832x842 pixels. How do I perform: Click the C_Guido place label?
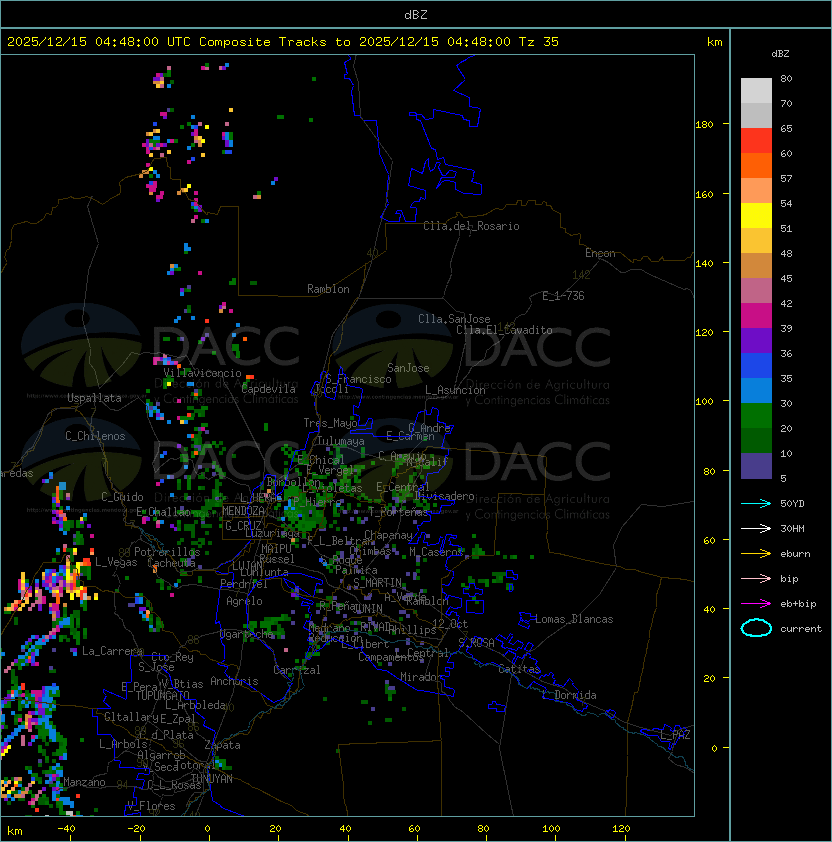pyautogui.click(x=122, y=497)
